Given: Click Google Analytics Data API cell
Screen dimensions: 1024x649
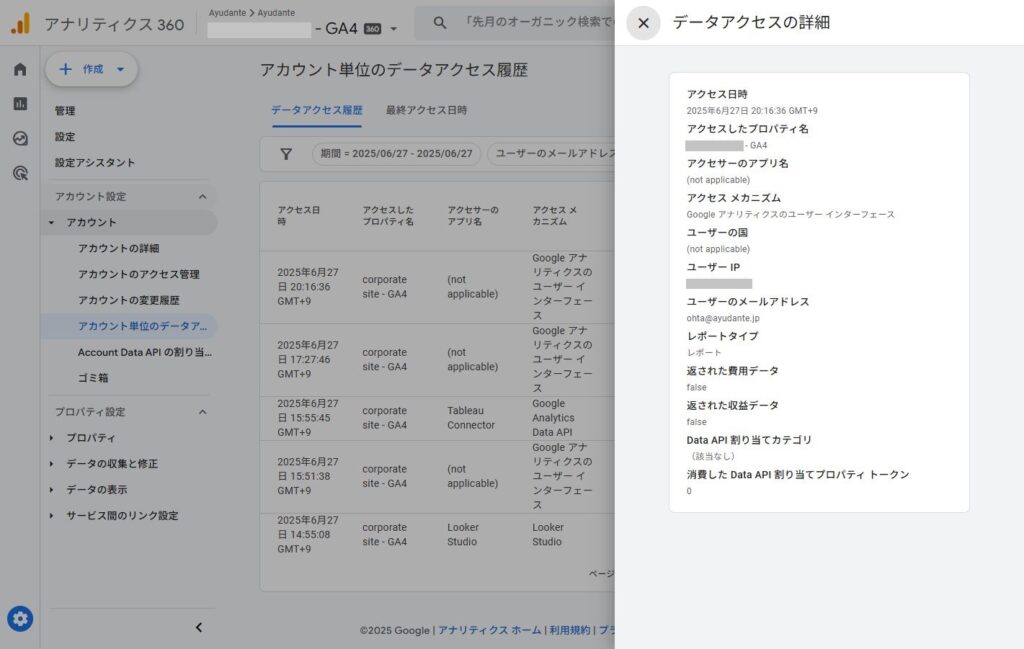Looking at the screenshot, I should pyautogui.click(x=553, y=418).
